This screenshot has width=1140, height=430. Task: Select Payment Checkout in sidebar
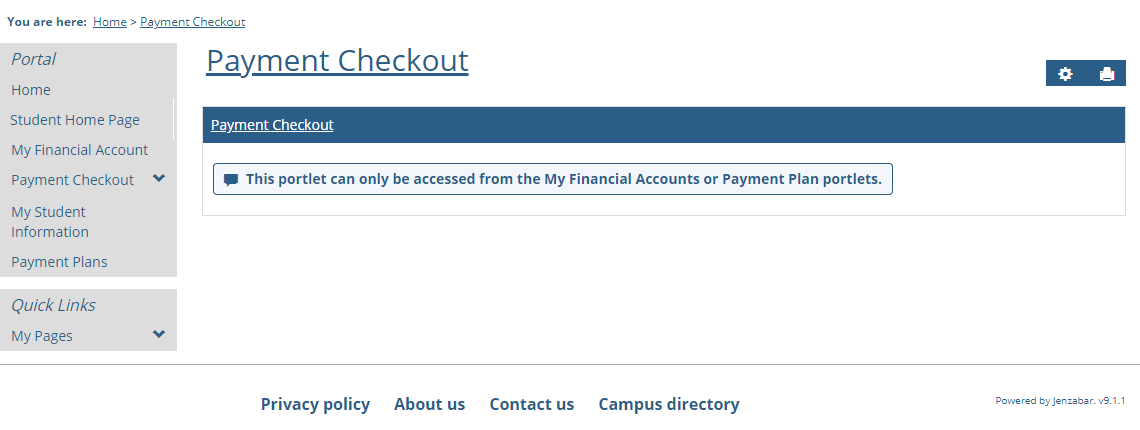(x=72, y=180)
